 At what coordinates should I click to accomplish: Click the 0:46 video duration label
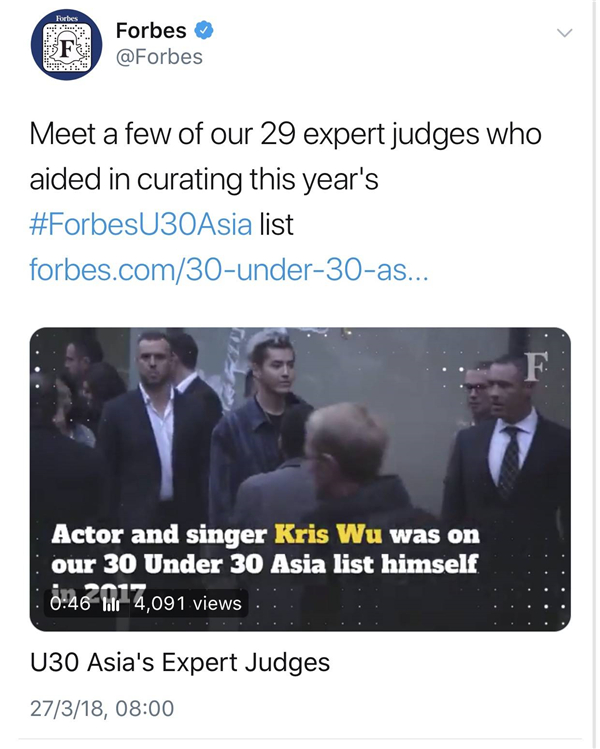[x=69, y=603]
